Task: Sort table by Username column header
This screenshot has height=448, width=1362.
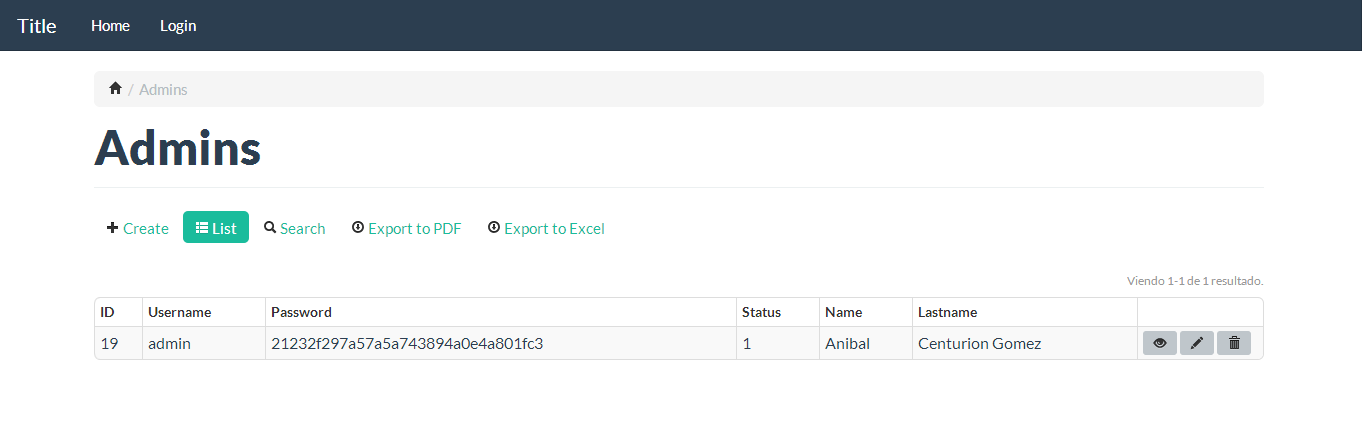Action: [x=180, y=312]
